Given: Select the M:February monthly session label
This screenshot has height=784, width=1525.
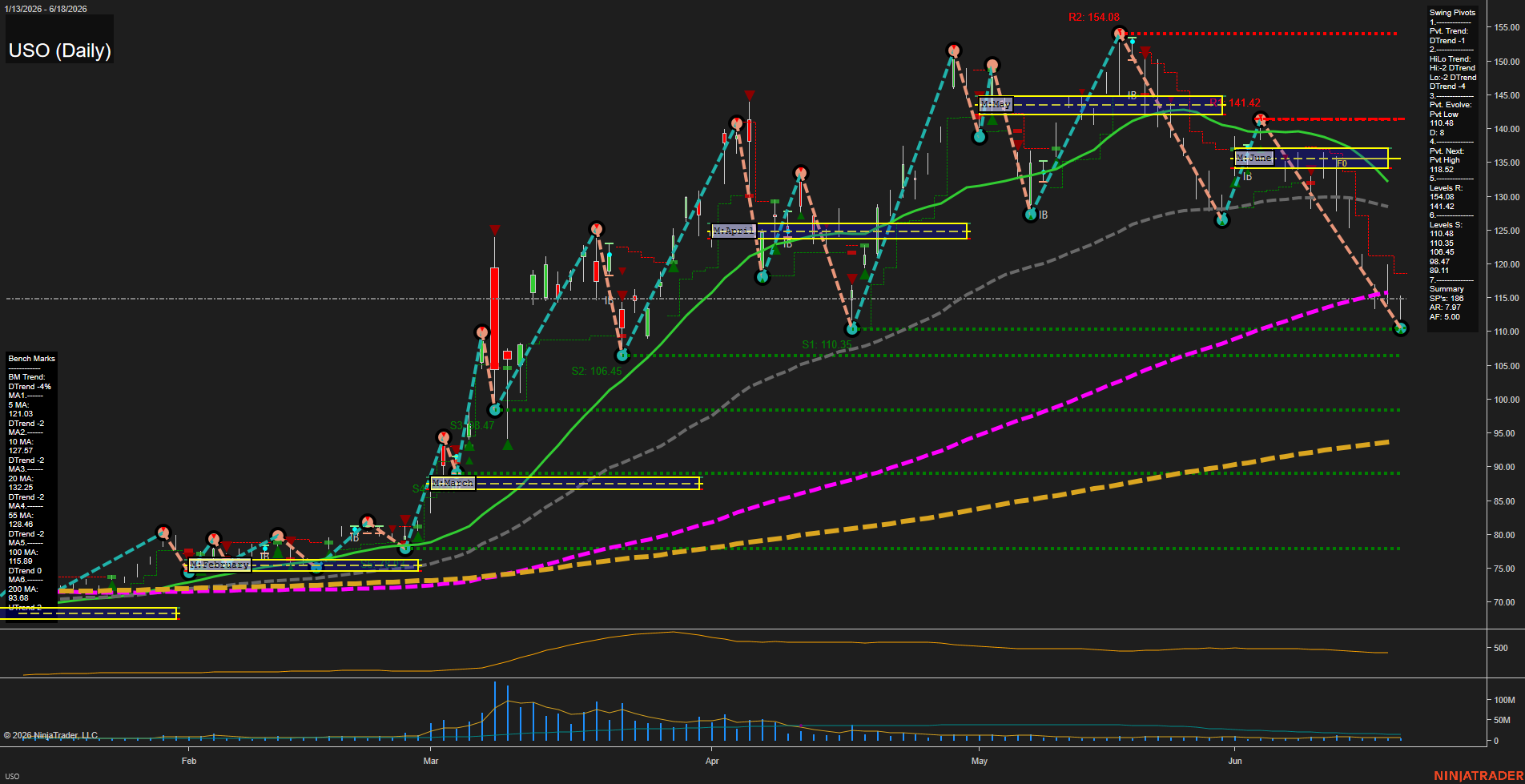Looking at the screenshot, I should 219,565.
